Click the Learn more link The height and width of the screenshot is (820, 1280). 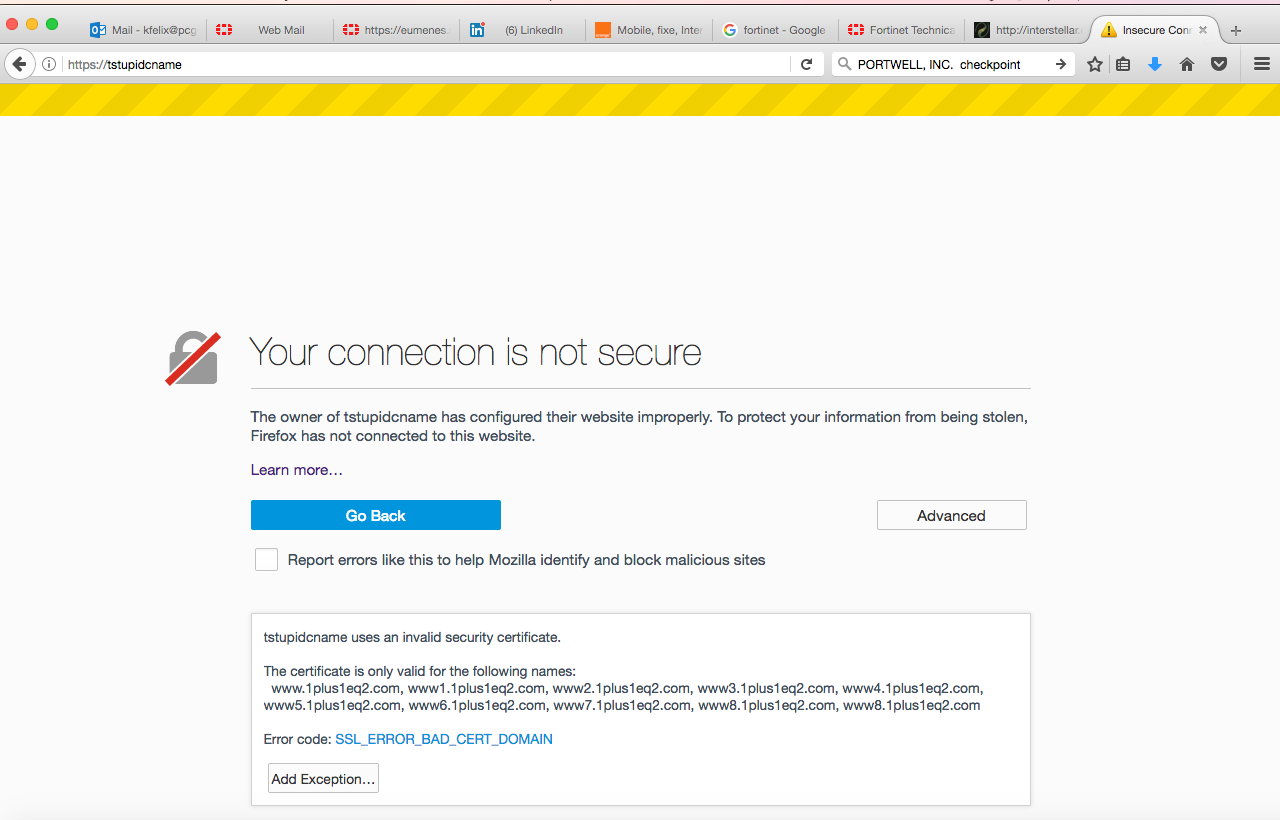pos(296,469)
